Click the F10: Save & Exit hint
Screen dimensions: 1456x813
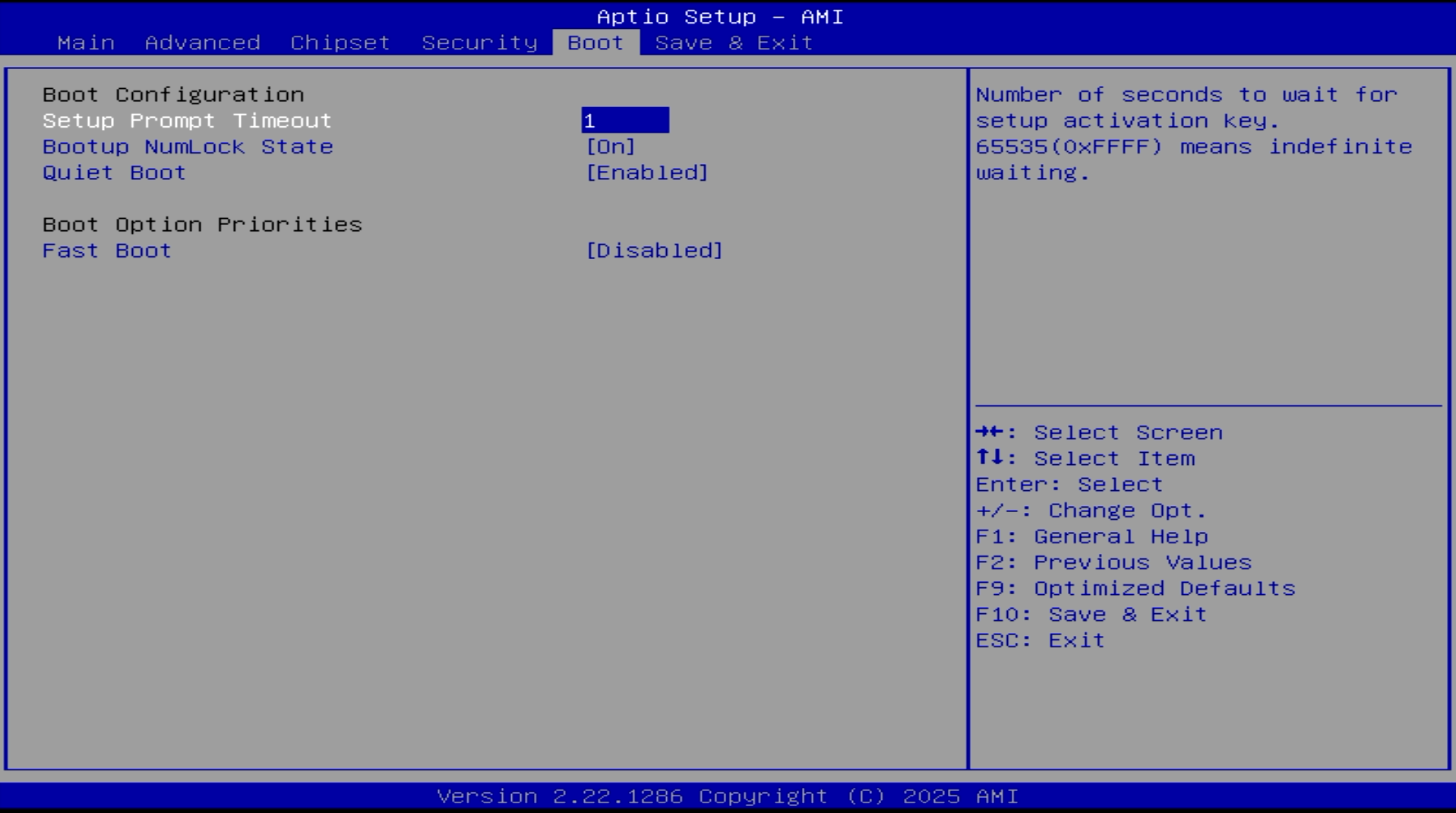tap(1091, 614)
